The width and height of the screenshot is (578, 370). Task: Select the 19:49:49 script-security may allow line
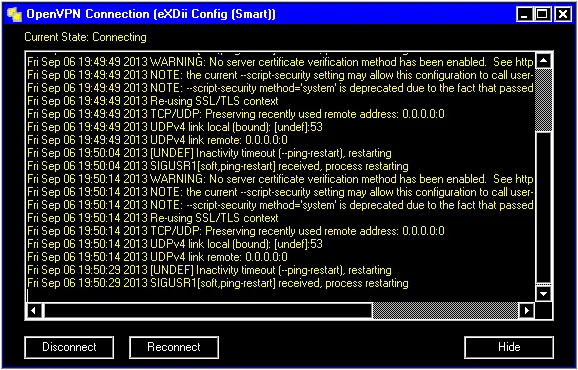[280, 75]
